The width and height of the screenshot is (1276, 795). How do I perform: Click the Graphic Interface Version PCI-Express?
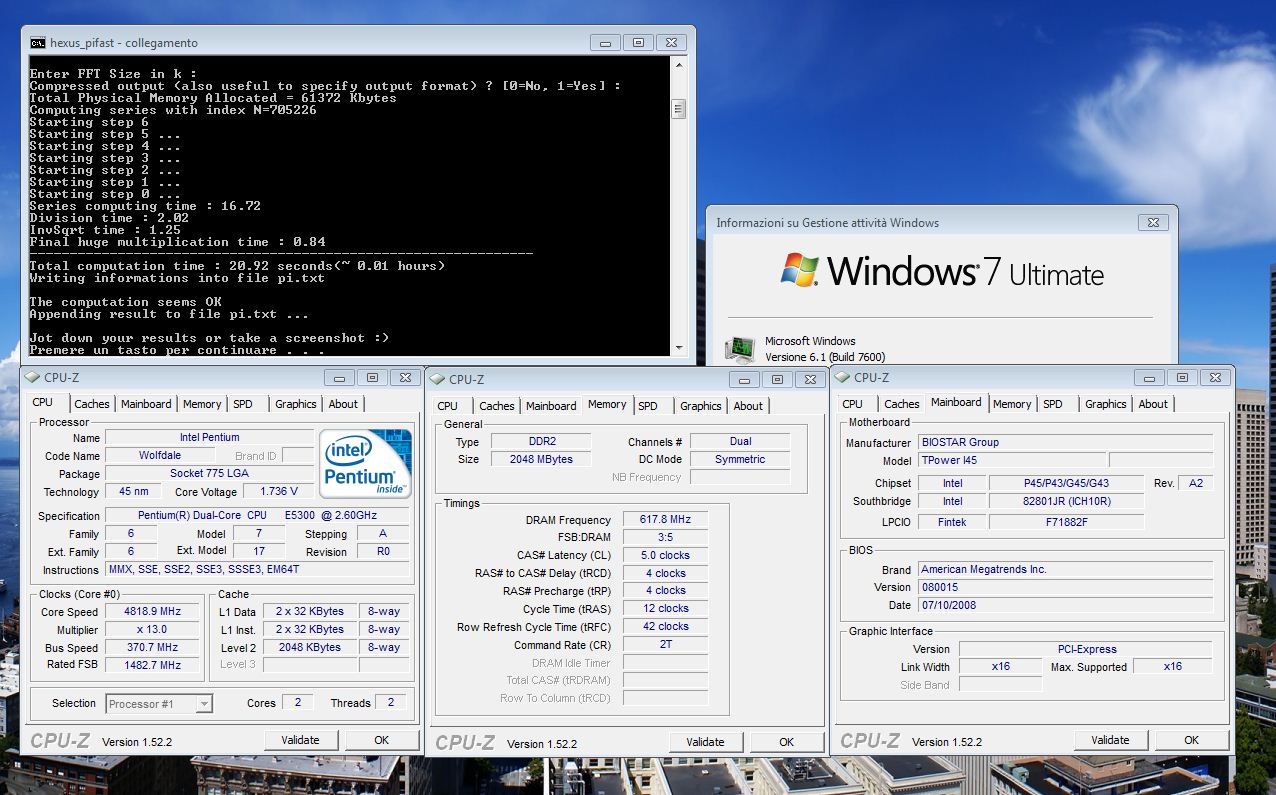[x=1085, y=649]
